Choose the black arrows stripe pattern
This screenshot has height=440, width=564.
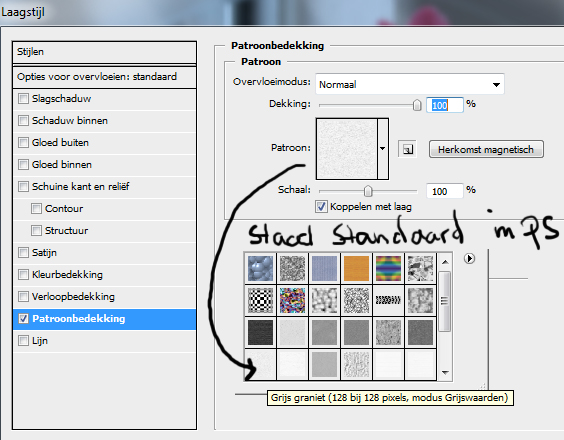[x=388, y=300]
